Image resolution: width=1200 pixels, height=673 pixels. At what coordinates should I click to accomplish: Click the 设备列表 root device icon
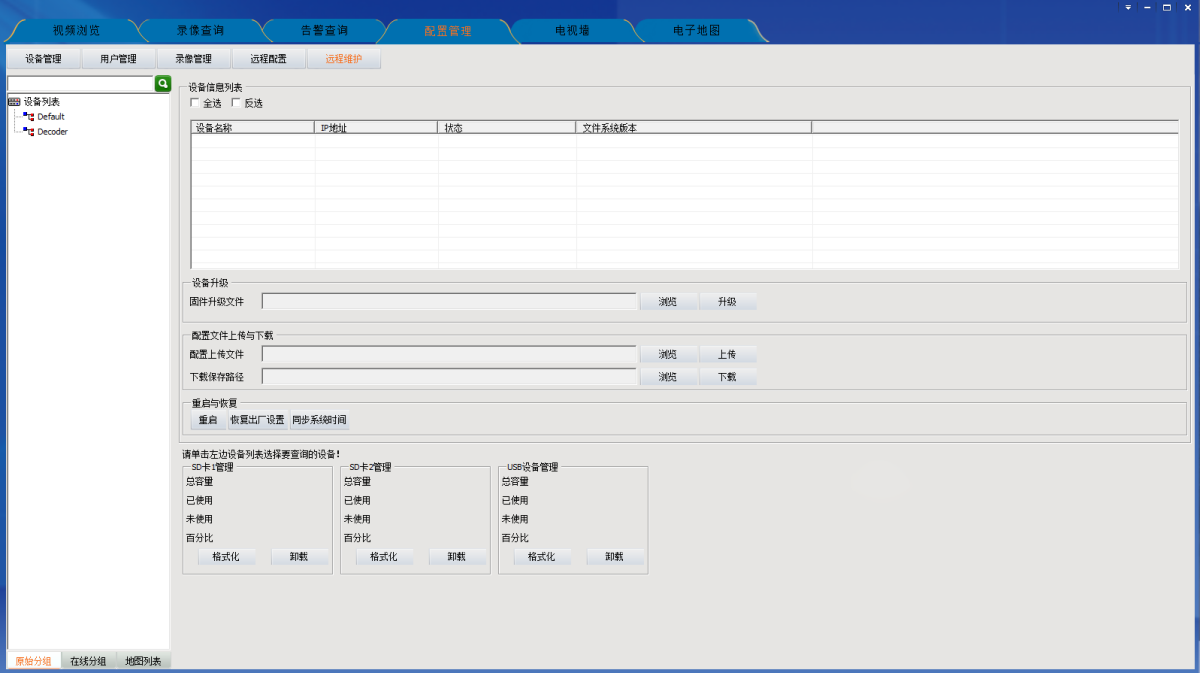pyautogui.click(x=14, y=102)
